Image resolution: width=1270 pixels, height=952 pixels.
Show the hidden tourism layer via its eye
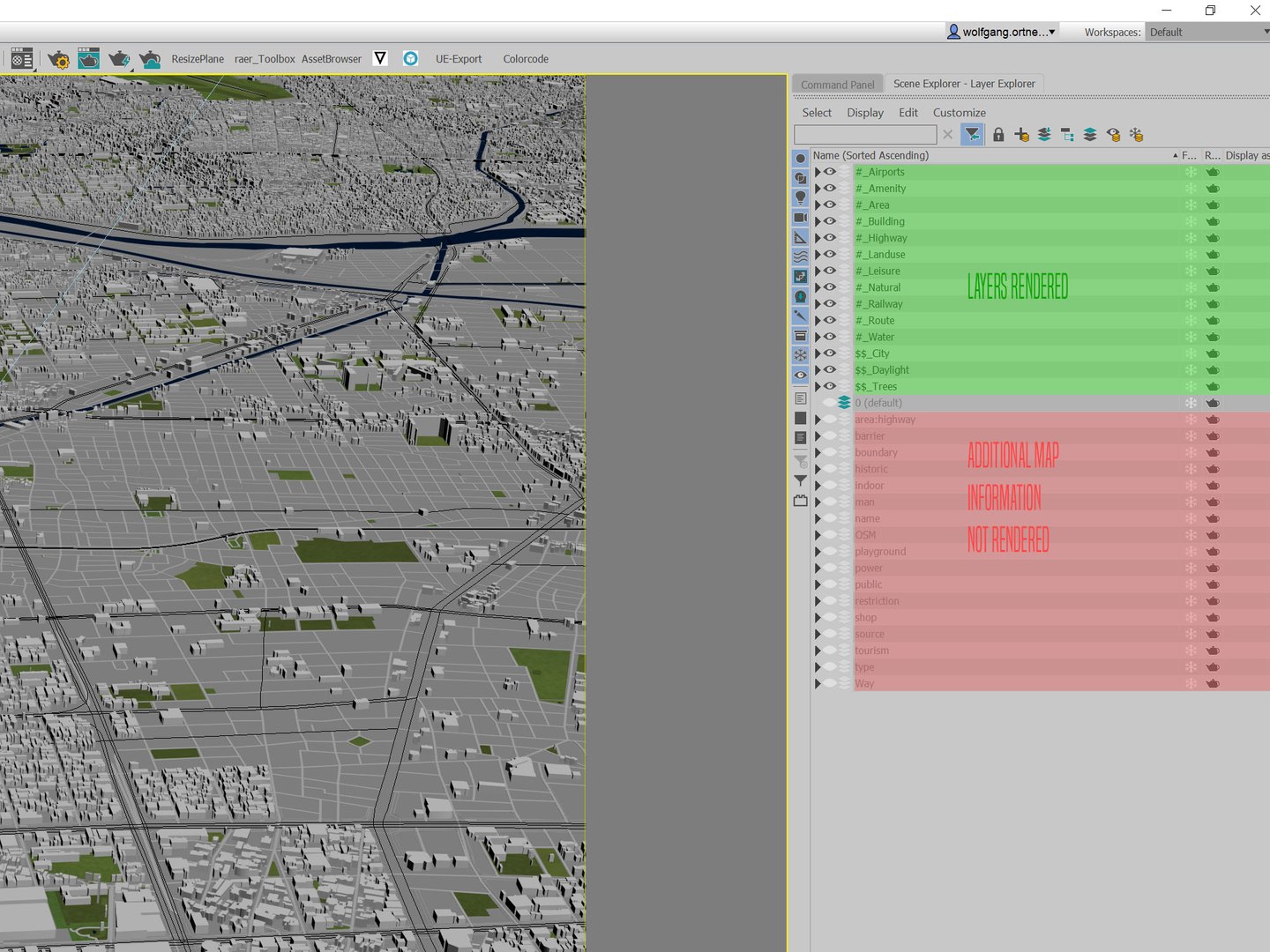[x=830, y=651]
